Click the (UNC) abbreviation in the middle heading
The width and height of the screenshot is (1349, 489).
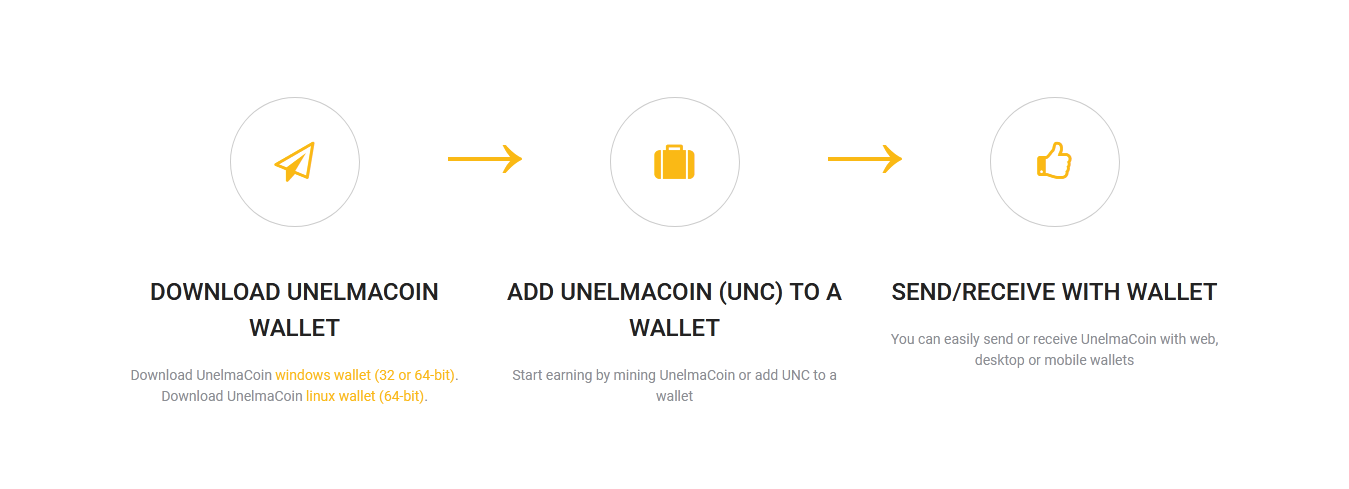pos(751,292)
